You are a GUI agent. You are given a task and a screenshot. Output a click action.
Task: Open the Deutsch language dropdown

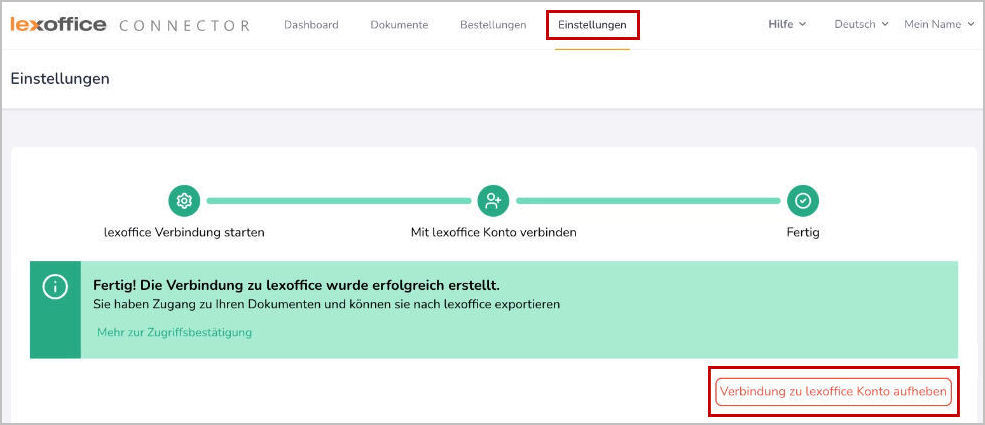click(861, 24)
